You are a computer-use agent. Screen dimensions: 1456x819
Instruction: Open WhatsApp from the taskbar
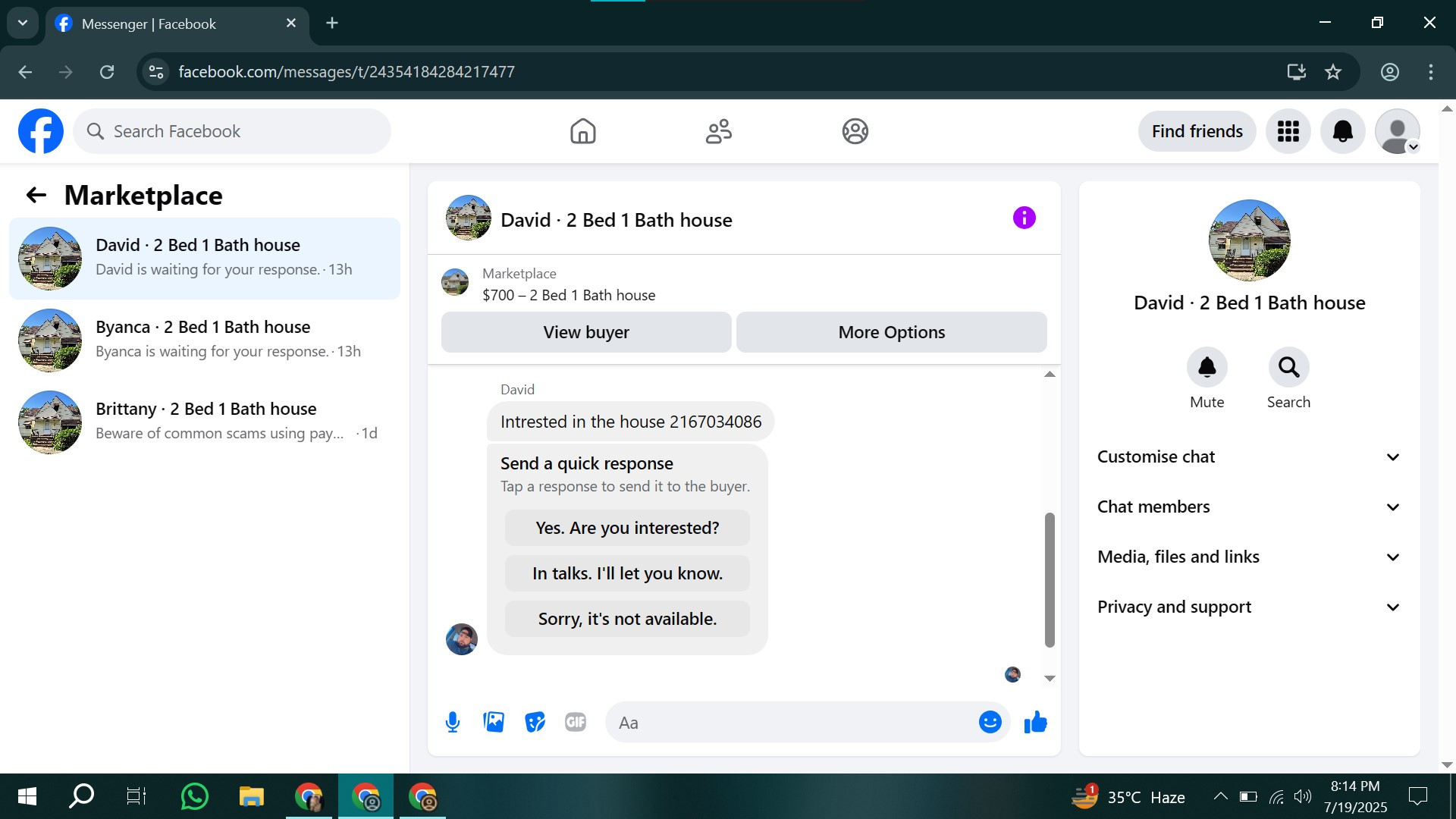tap(195, 796)
